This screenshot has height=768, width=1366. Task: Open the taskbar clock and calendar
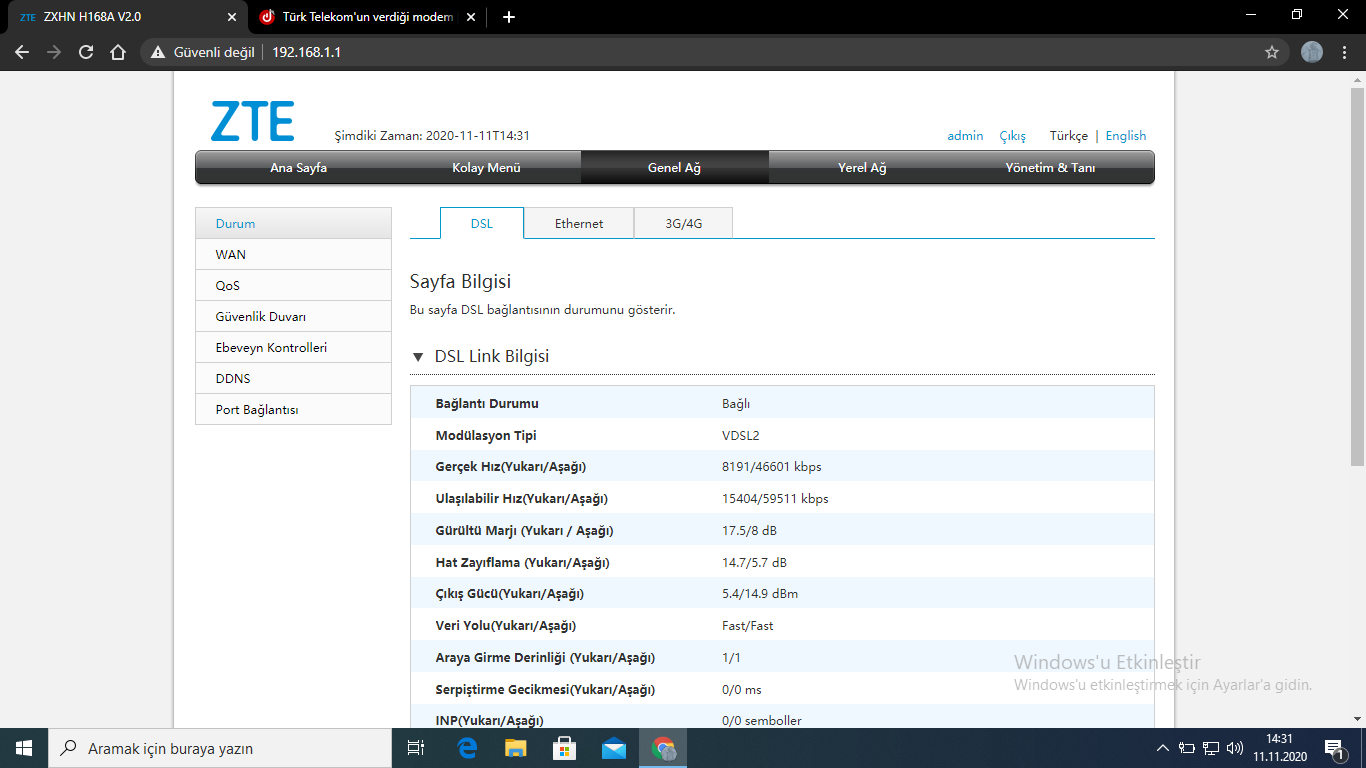point(1280,748)
